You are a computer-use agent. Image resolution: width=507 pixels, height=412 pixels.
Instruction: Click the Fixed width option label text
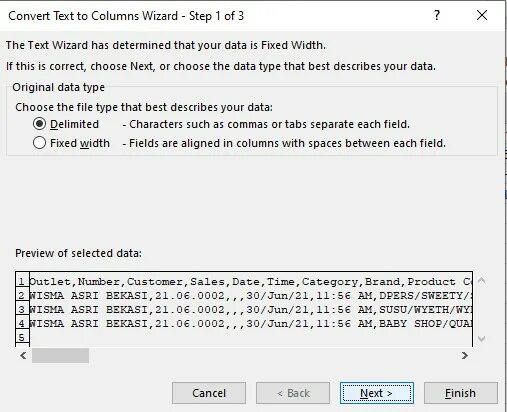pos(80,143)
